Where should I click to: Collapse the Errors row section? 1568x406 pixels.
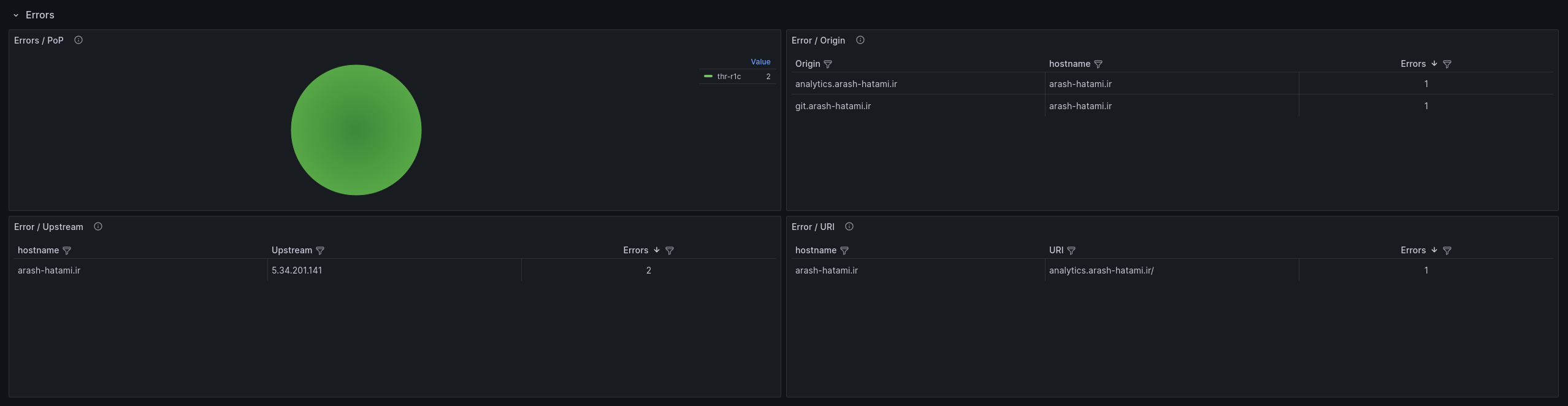click(16, 15)
